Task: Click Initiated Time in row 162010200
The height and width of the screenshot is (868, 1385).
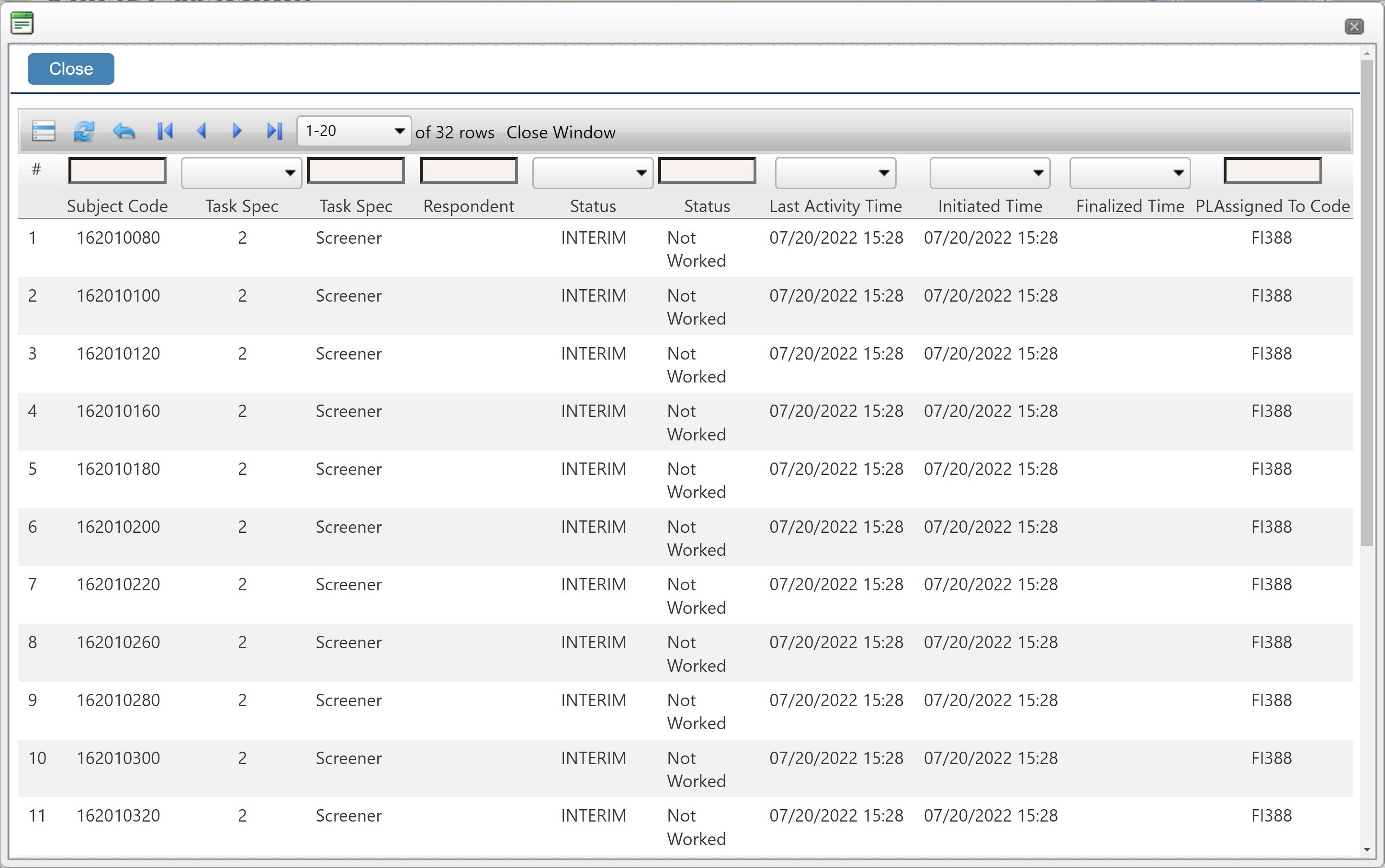Action: click(x=991, y=527)
